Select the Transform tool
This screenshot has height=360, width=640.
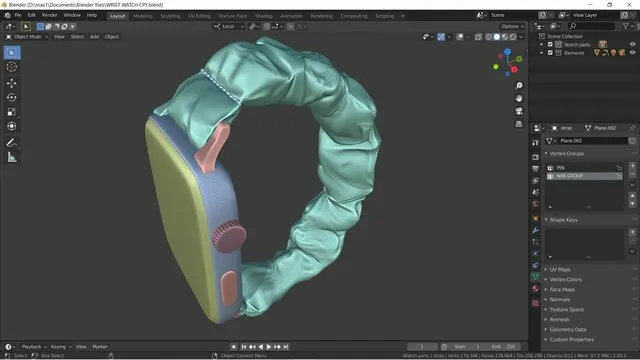12,126
